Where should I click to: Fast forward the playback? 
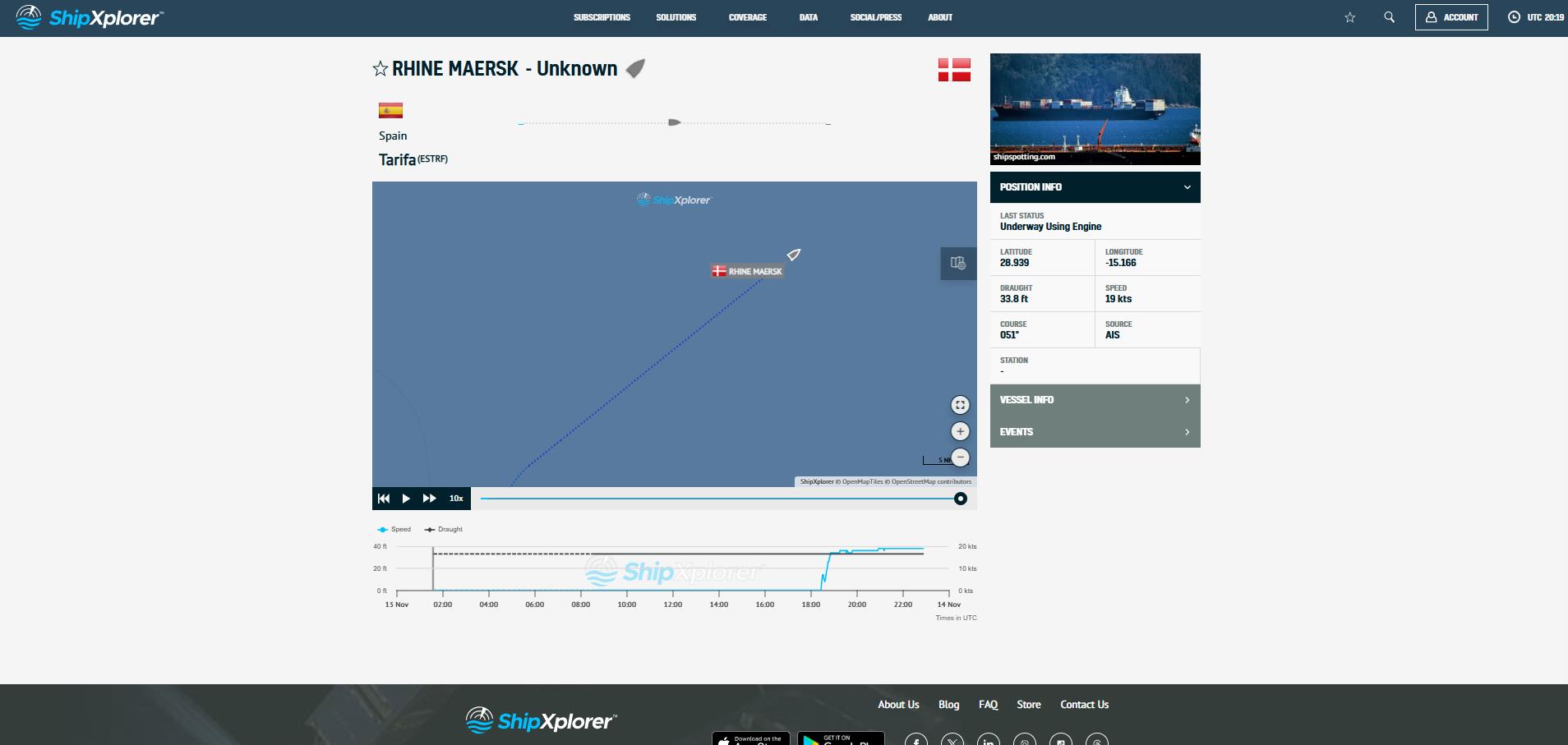pos(429,499)
